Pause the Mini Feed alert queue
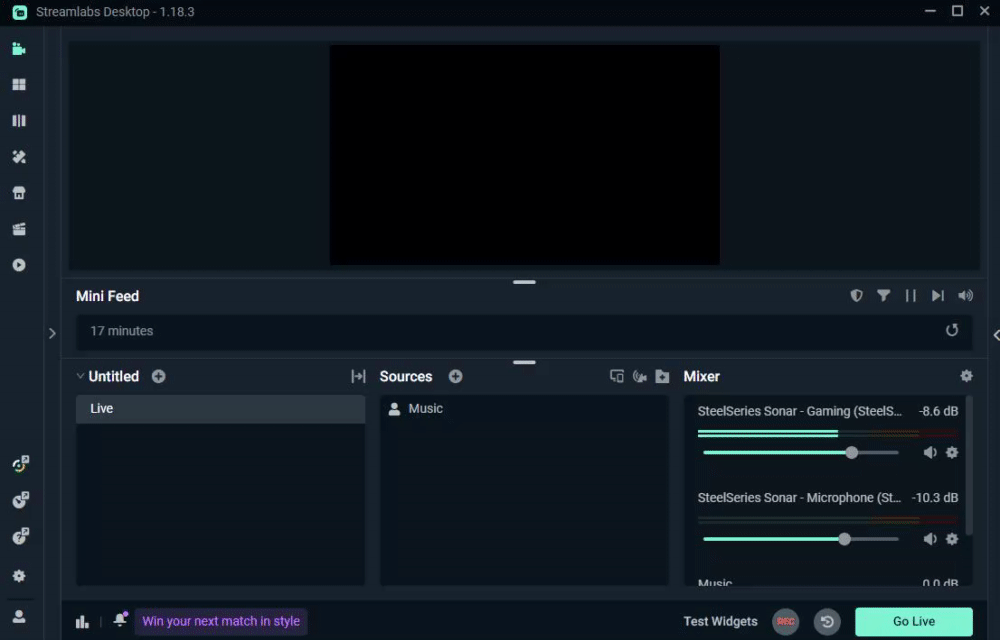 [x=911, y=296]
